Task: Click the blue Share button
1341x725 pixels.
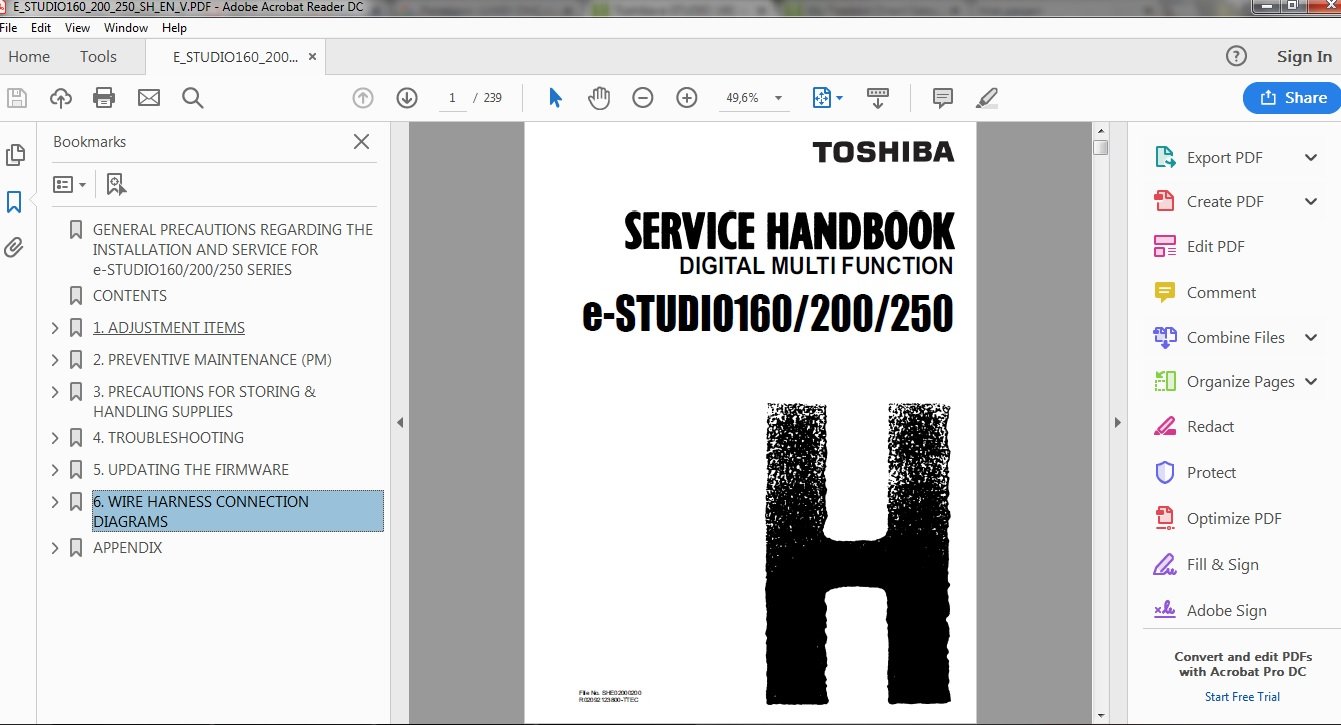Action: [x=1293, y=98]
